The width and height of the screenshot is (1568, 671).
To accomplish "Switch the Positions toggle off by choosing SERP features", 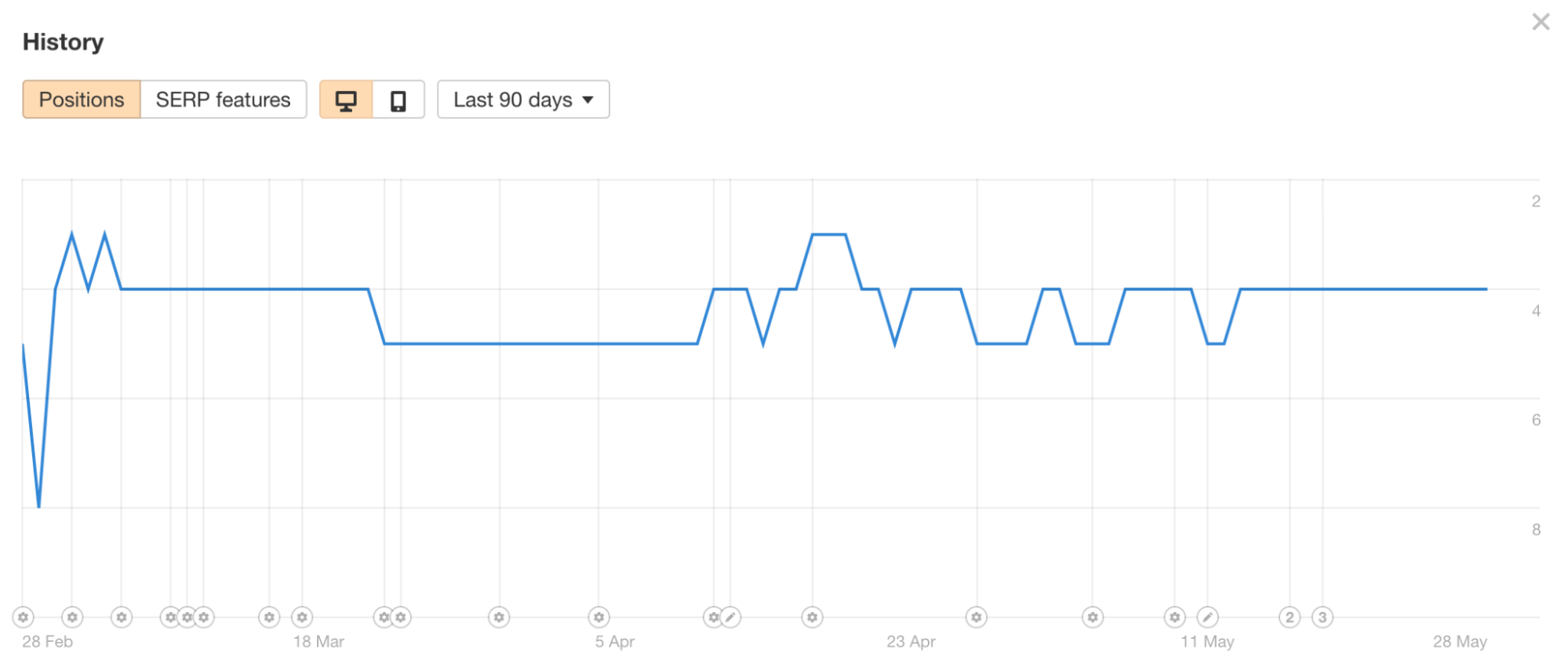I will point(223,99).
